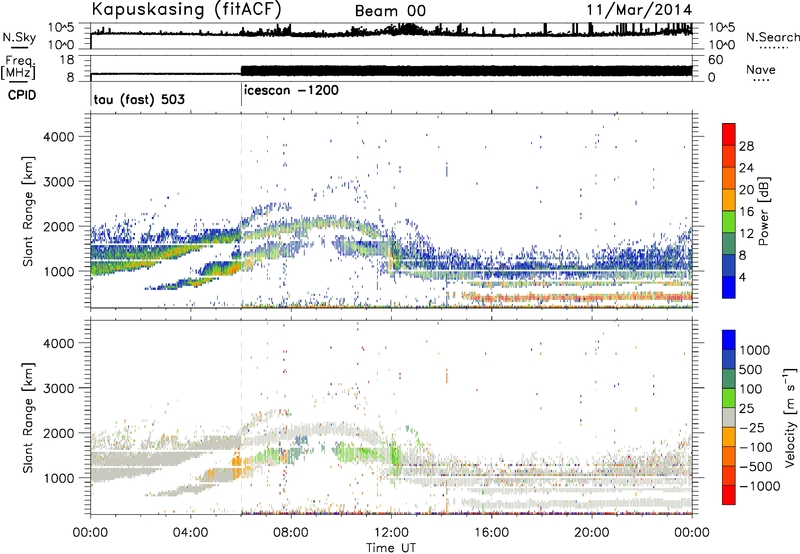Click '2000' on the velocity panel range axis
Screen dimensions: 800x554
[59, 433]
